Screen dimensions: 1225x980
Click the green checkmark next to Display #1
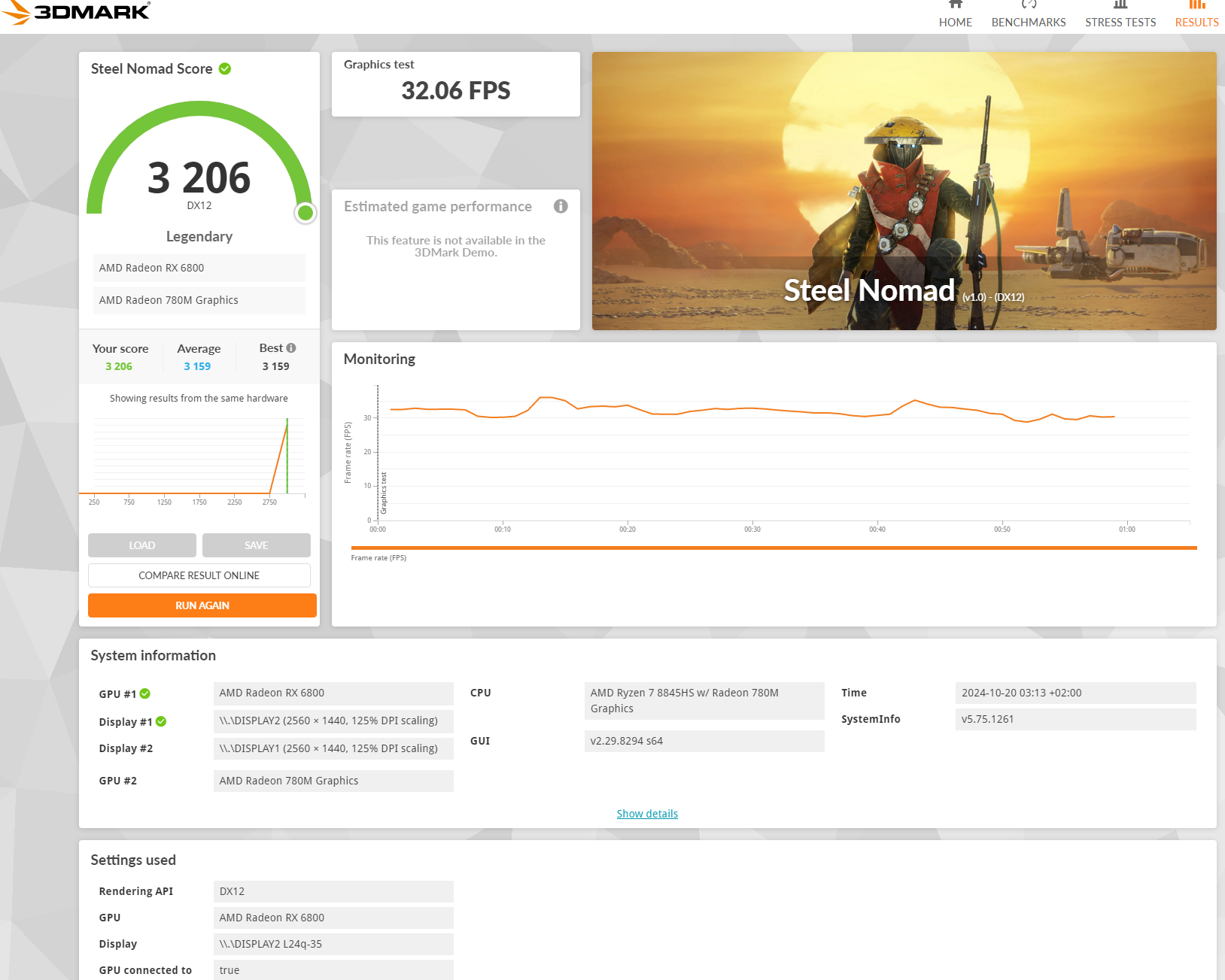161,721
